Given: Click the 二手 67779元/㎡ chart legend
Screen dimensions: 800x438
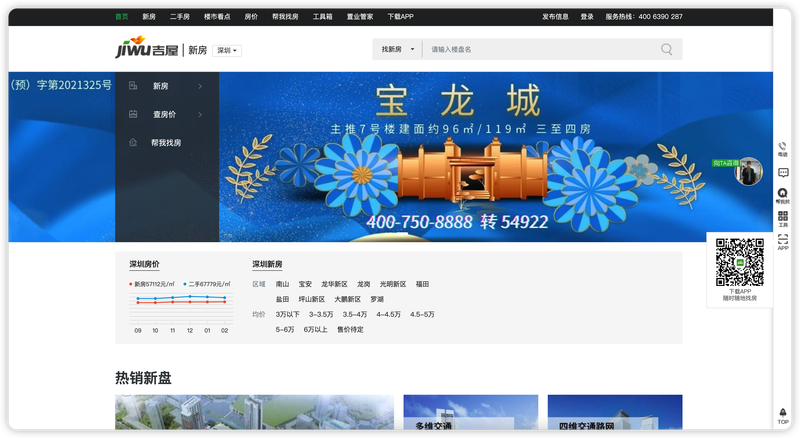Looking at the screenshot, I should tap(207, 284).
